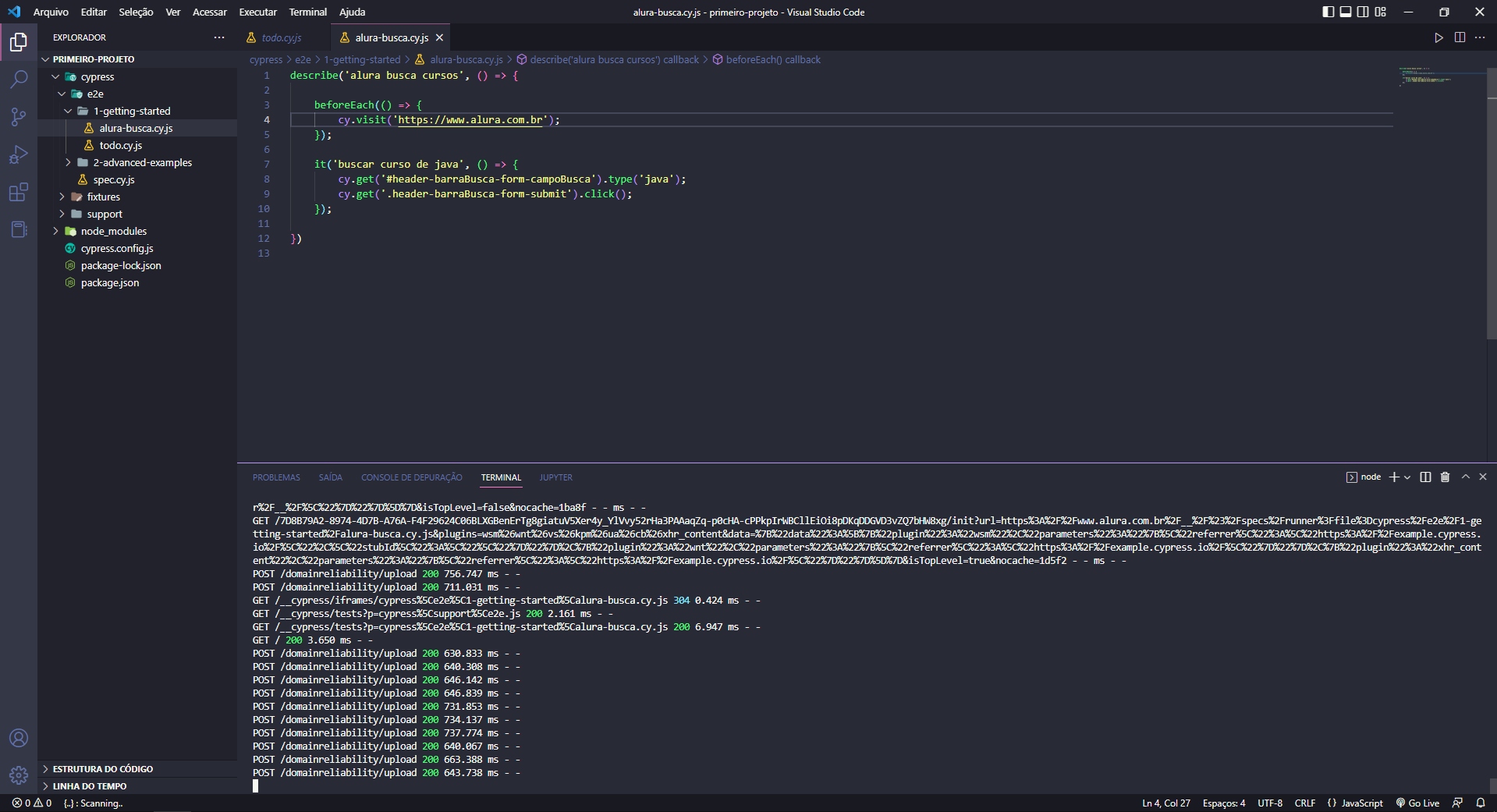Click the Run Code play icon
The image size is (1497, 812).
pyautogui.click(x=1438, y=37)
